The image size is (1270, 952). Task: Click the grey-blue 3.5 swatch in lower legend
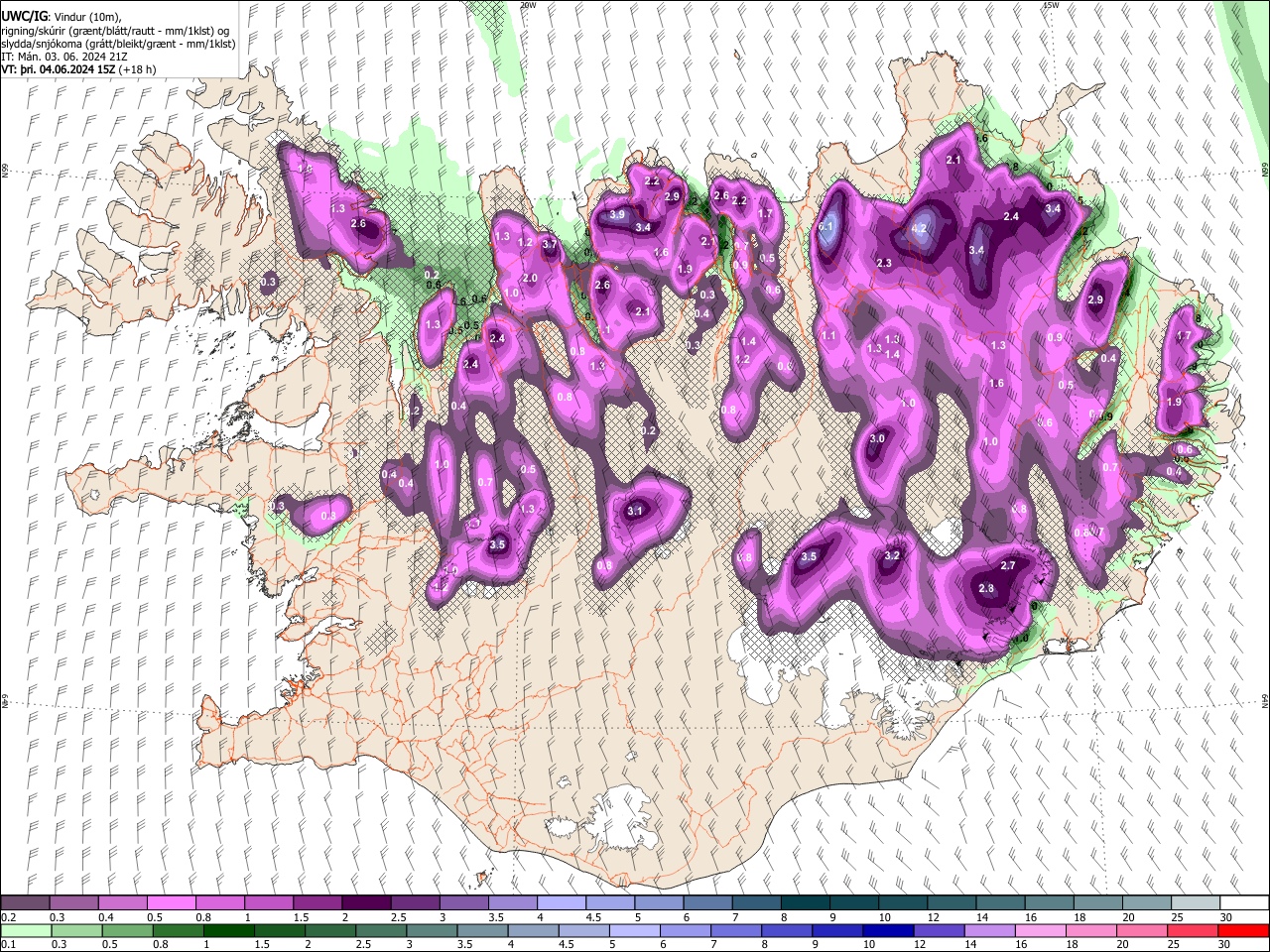[x=480, y=930]
